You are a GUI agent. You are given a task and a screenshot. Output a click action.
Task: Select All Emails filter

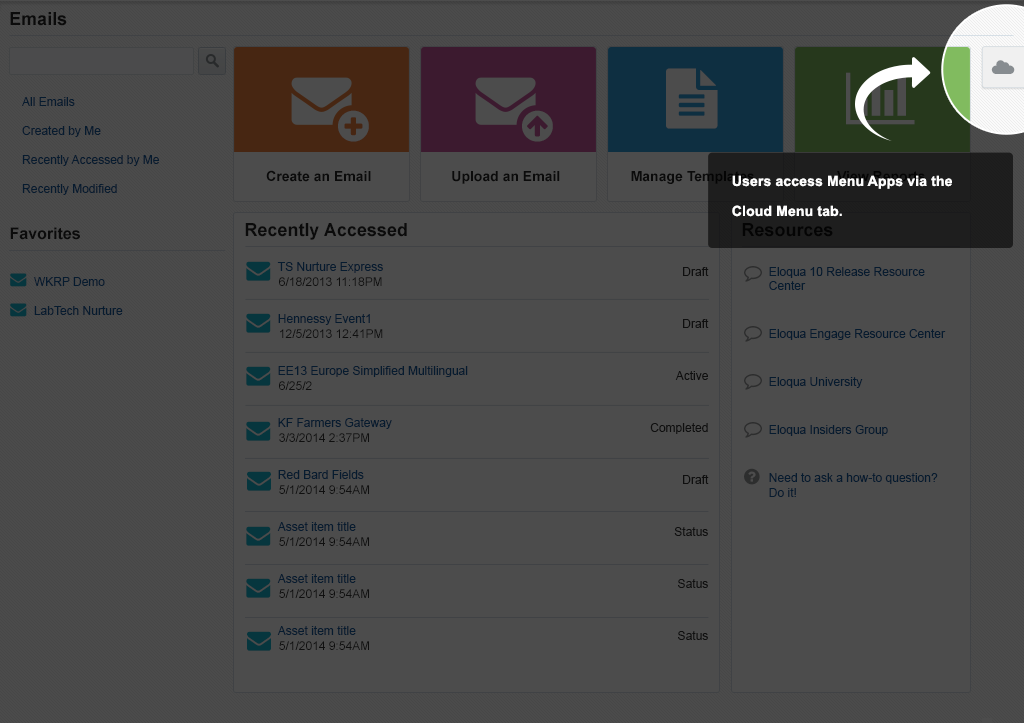click(48, 102)
